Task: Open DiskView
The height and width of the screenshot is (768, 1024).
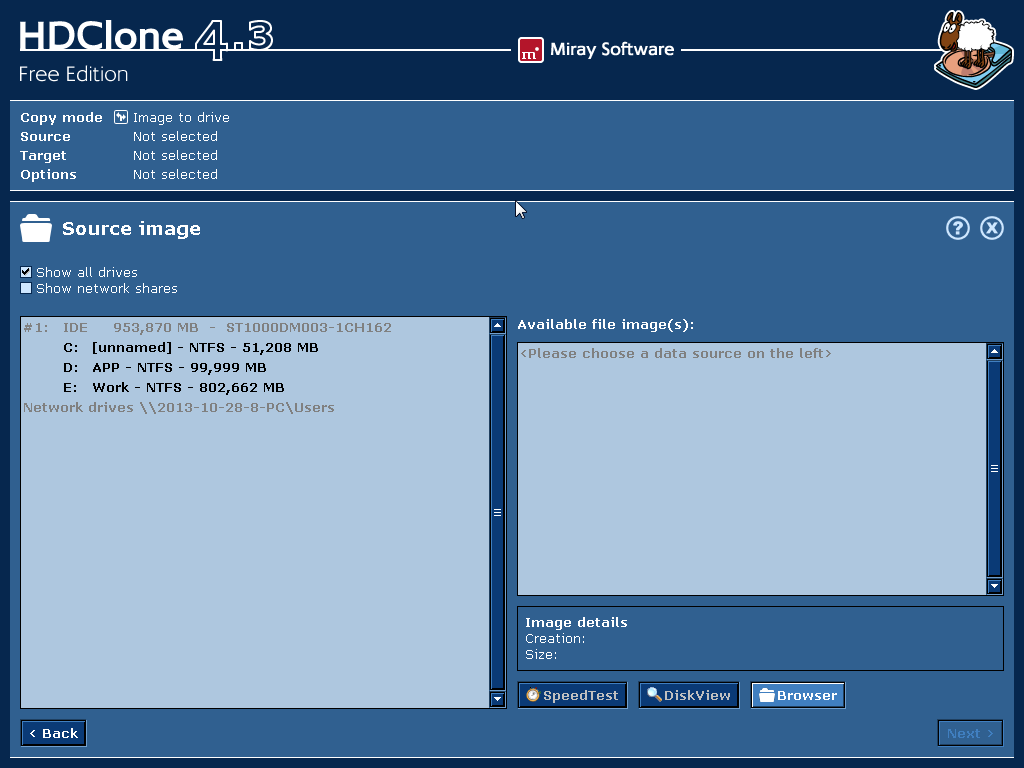Action: pos(688,695)
